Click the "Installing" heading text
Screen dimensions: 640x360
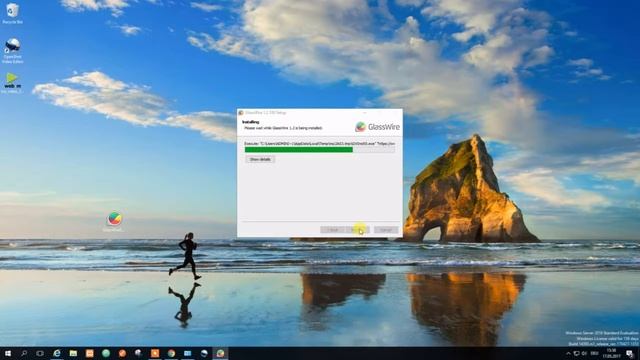click(250, 122)
